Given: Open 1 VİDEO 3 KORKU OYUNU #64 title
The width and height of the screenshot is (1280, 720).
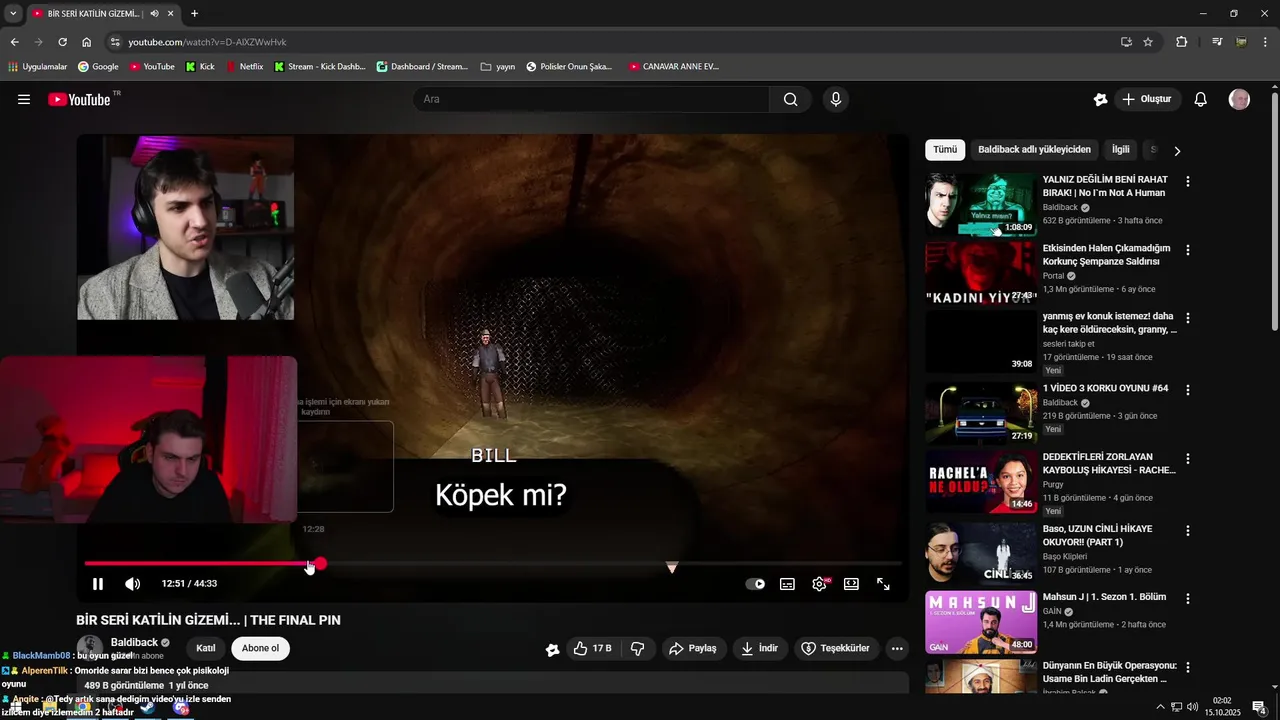Looking at the screenshot, I should click(x=1105, y=388).
